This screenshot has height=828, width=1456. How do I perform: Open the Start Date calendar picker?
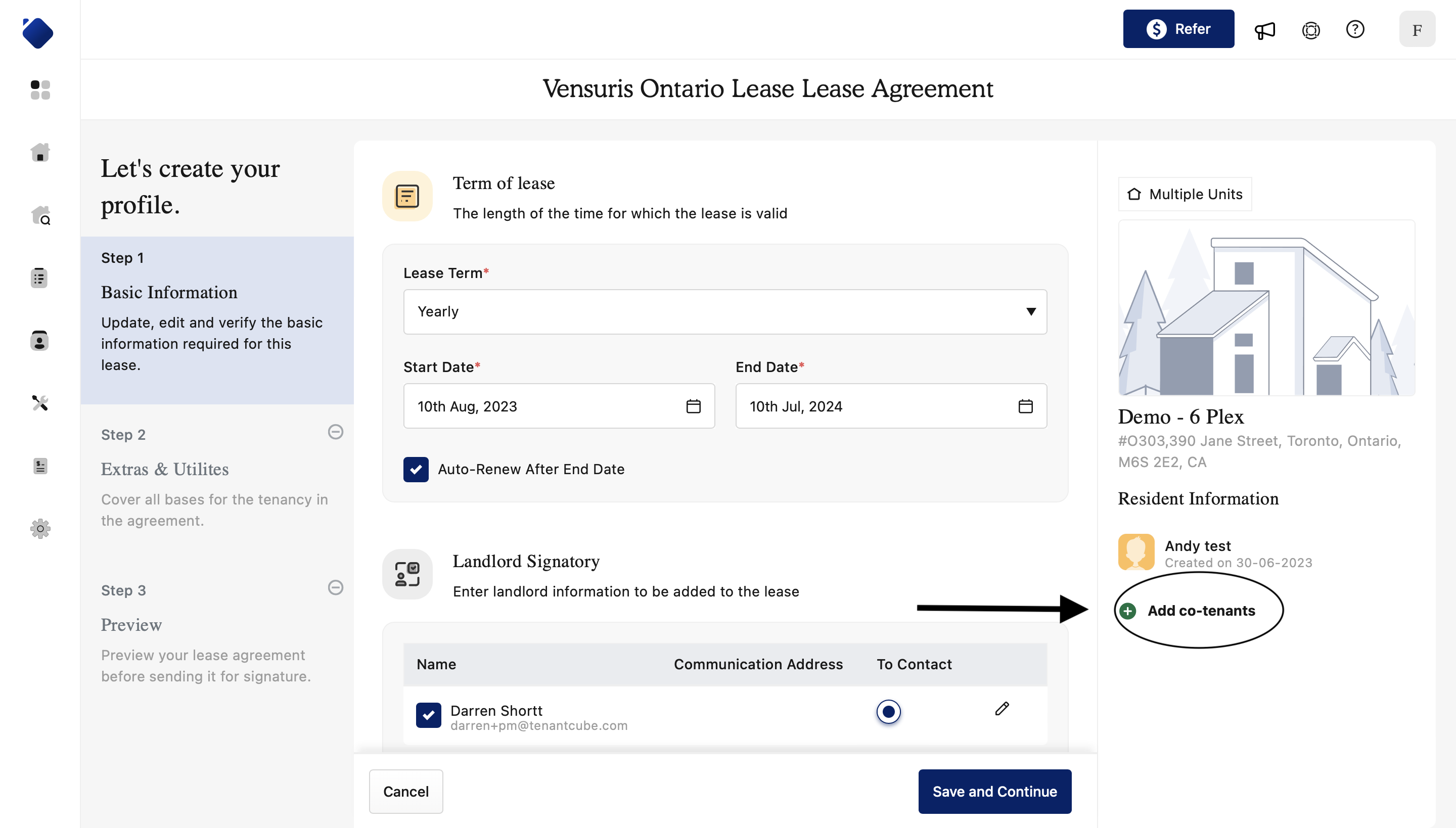[x=693, y=406]
